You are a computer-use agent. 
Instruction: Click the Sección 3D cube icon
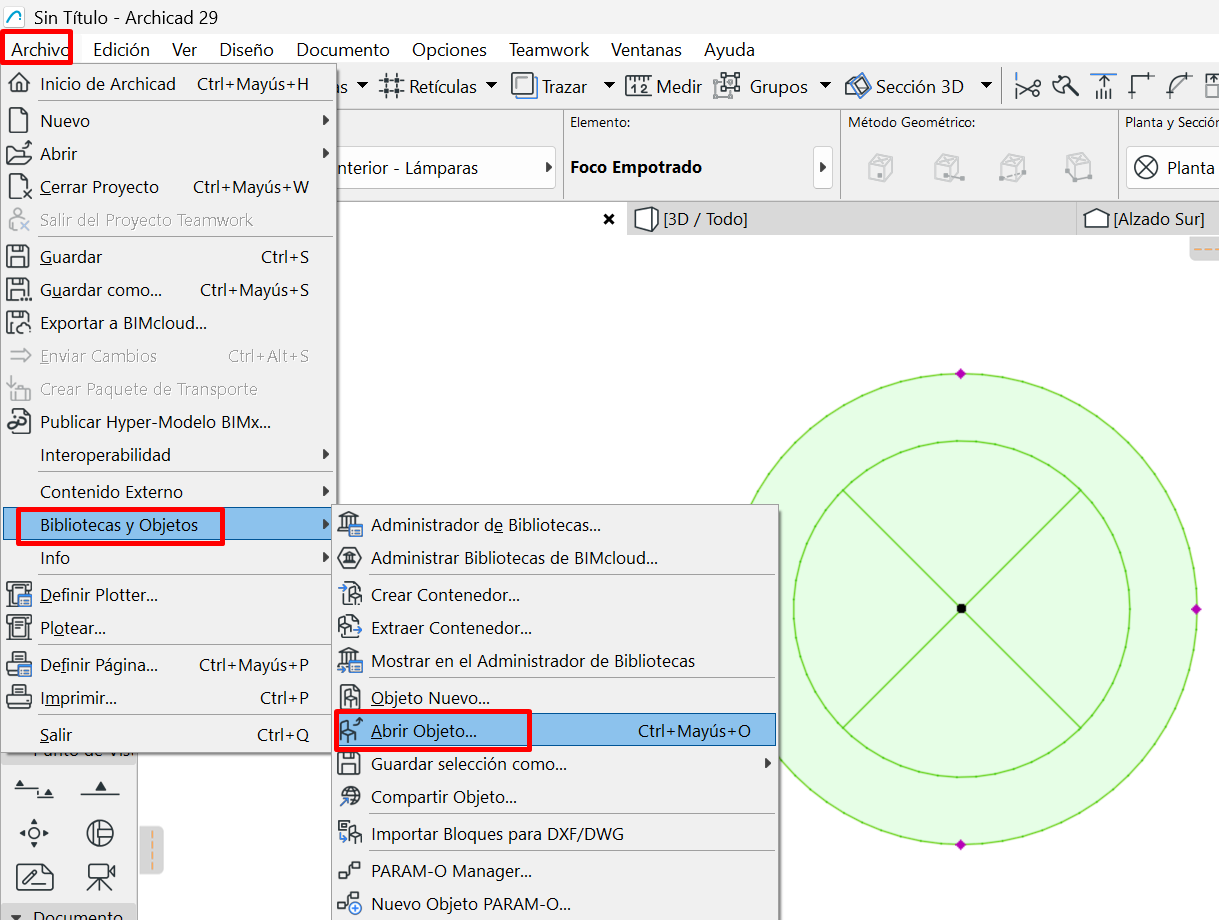[x=858, y=86]
